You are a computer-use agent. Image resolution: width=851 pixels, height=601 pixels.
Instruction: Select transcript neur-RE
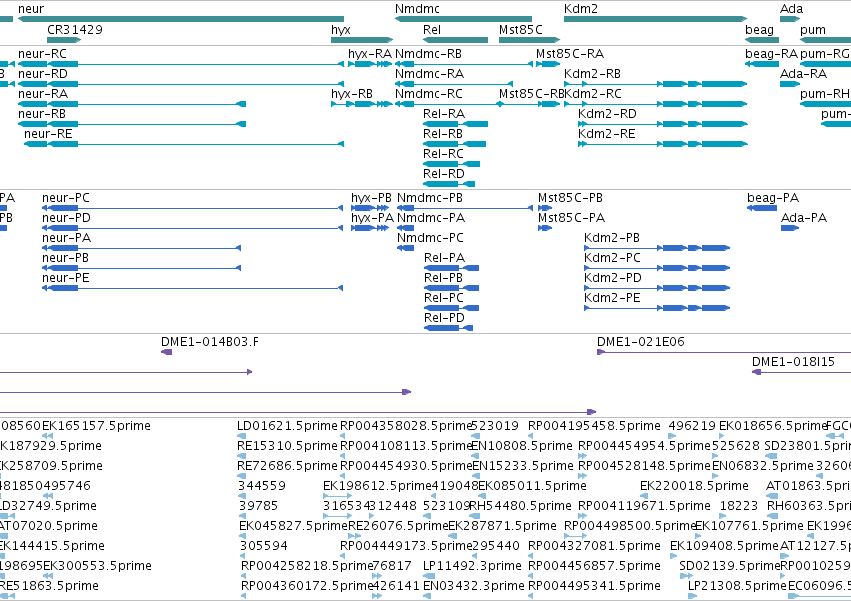click(x=184, y=144)
